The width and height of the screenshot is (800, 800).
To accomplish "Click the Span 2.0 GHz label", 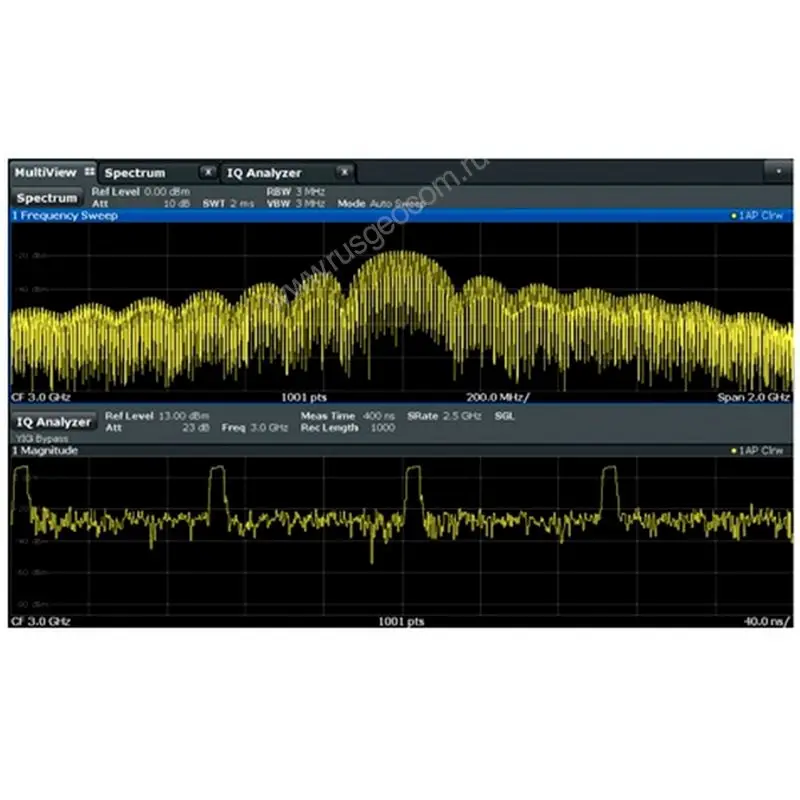I will 752,397.
